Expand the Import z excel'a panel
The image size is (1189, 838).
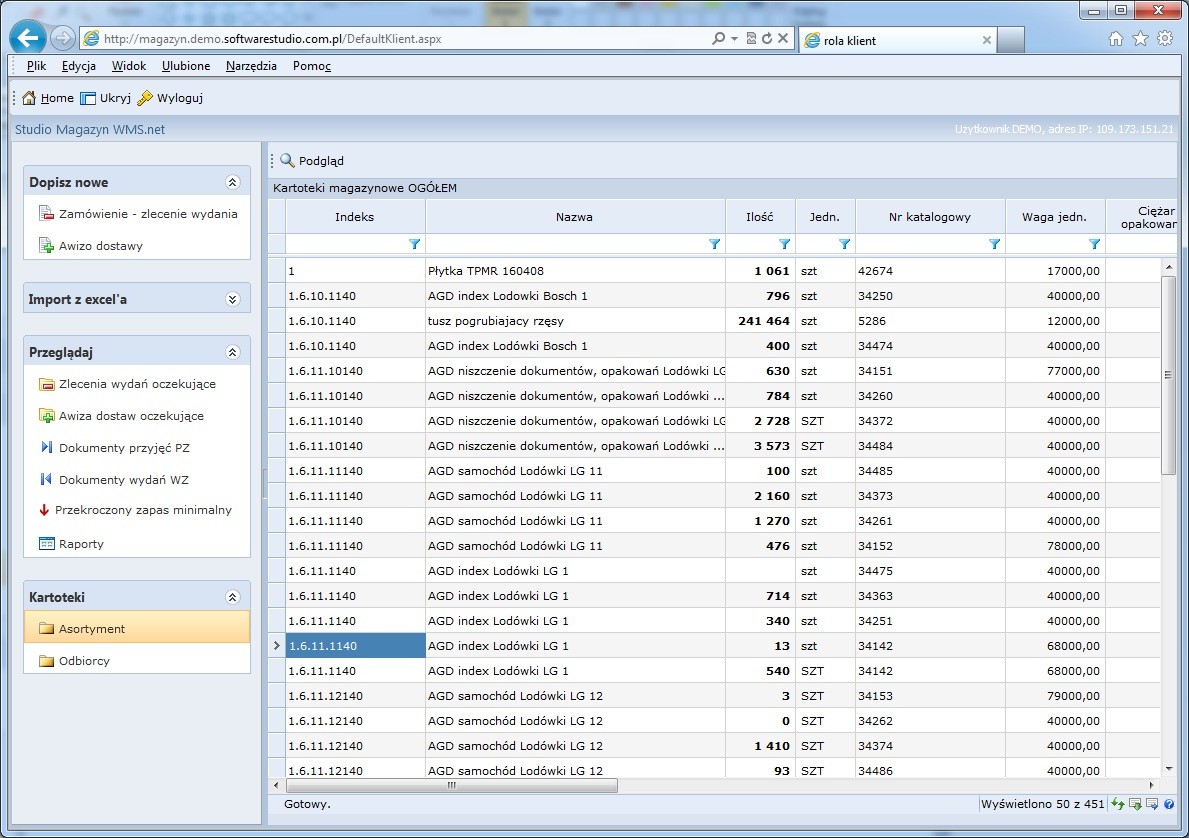[x=233, y=299]
